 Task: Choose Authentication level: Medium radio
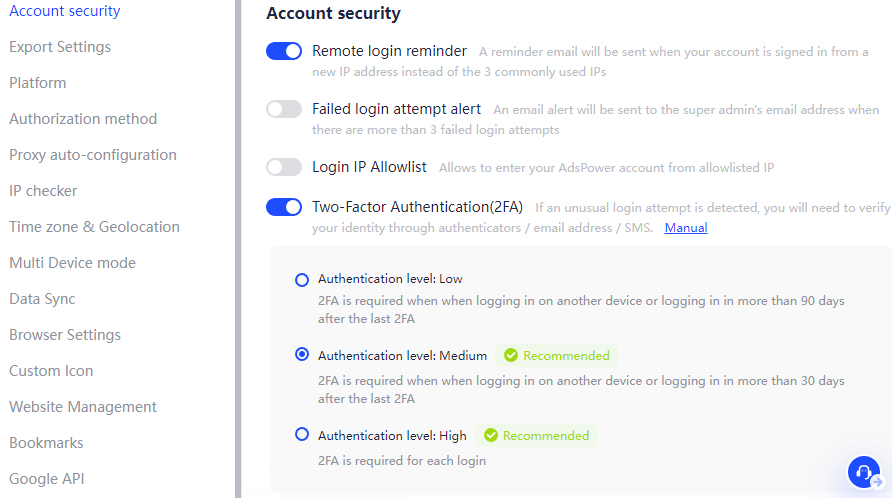(302, 354)
